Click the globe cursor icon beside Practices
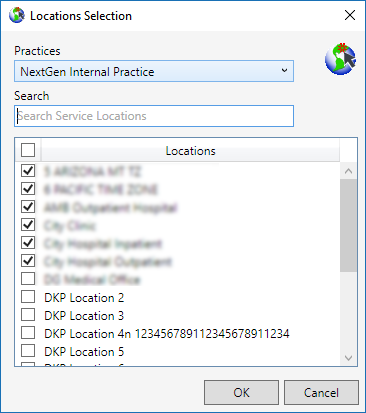 click(x=341, y=59)
